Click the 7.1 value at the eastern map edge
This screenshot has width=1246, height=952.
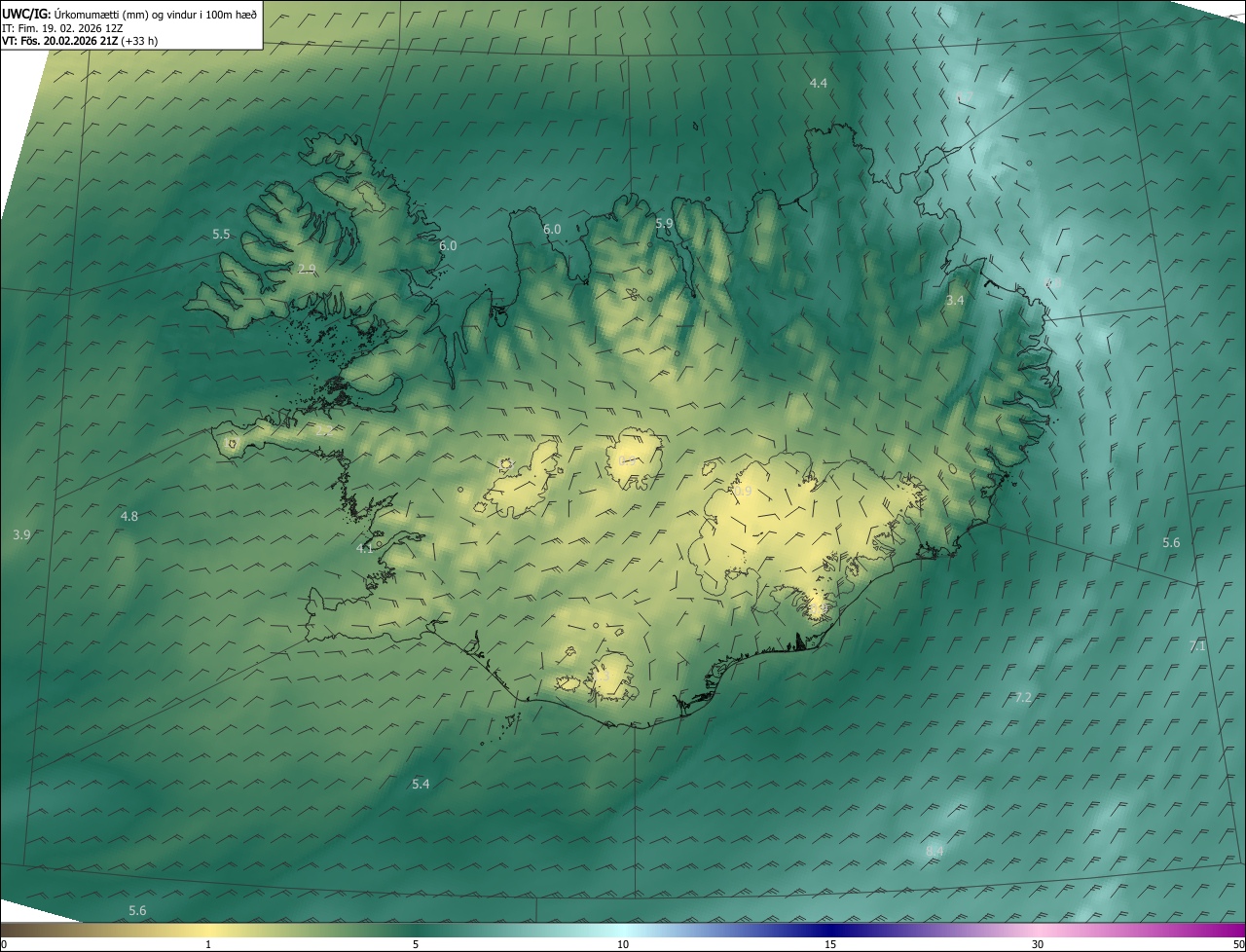(1198, 646)
